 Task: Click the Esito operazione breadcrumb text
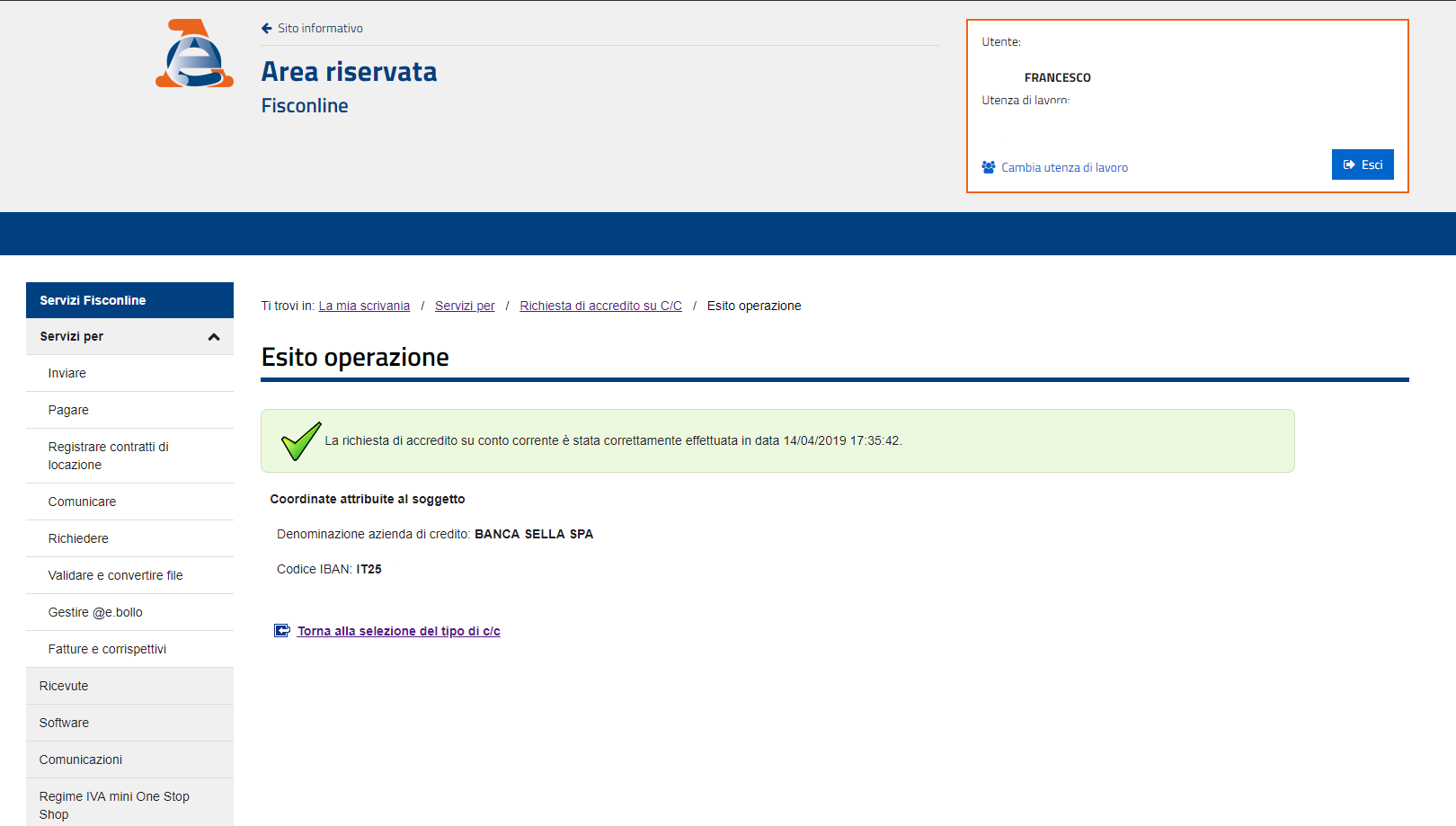point(754,306)
